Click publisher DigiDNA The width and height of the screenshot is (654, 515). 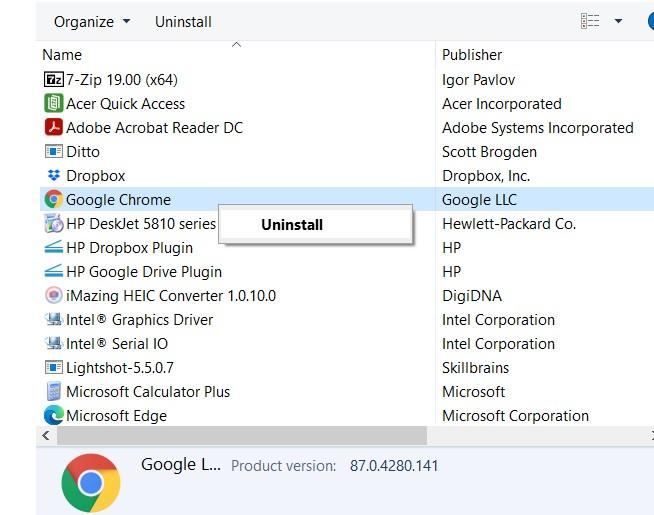coord(472,296)
